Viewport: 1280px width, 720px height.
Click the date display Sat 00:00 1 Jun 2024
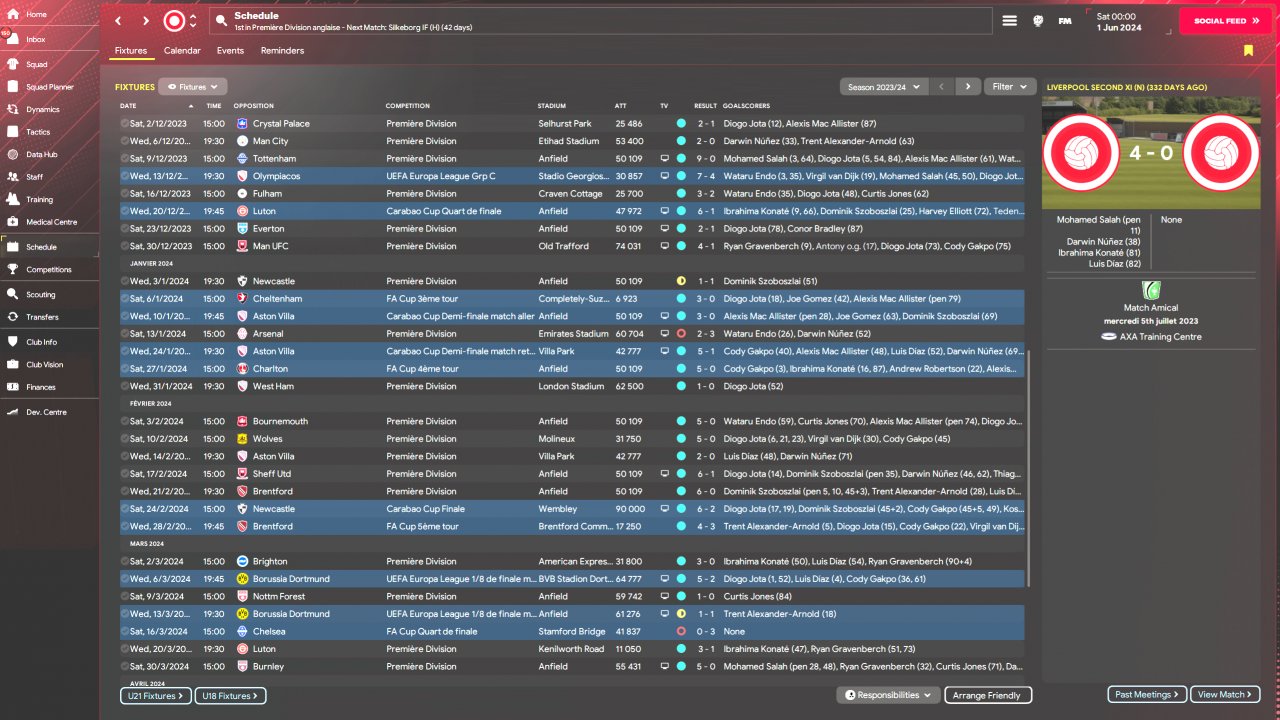[x=1119, y=21]
